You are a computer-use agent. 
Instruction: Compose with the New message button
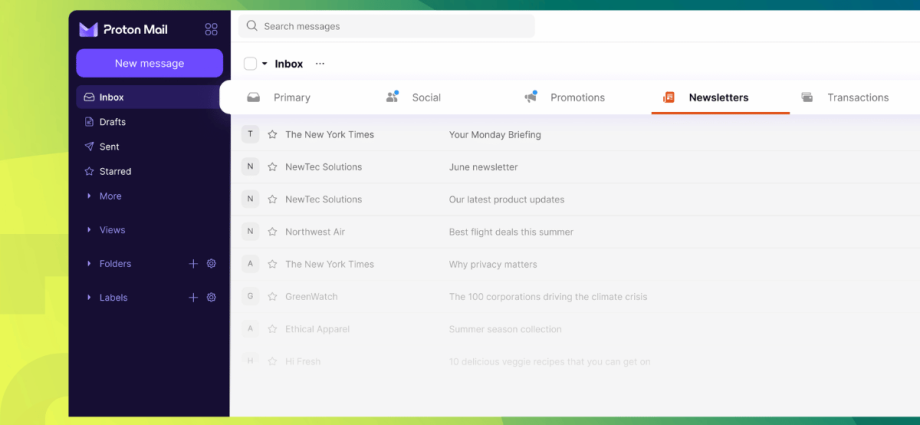coord(150,63)
